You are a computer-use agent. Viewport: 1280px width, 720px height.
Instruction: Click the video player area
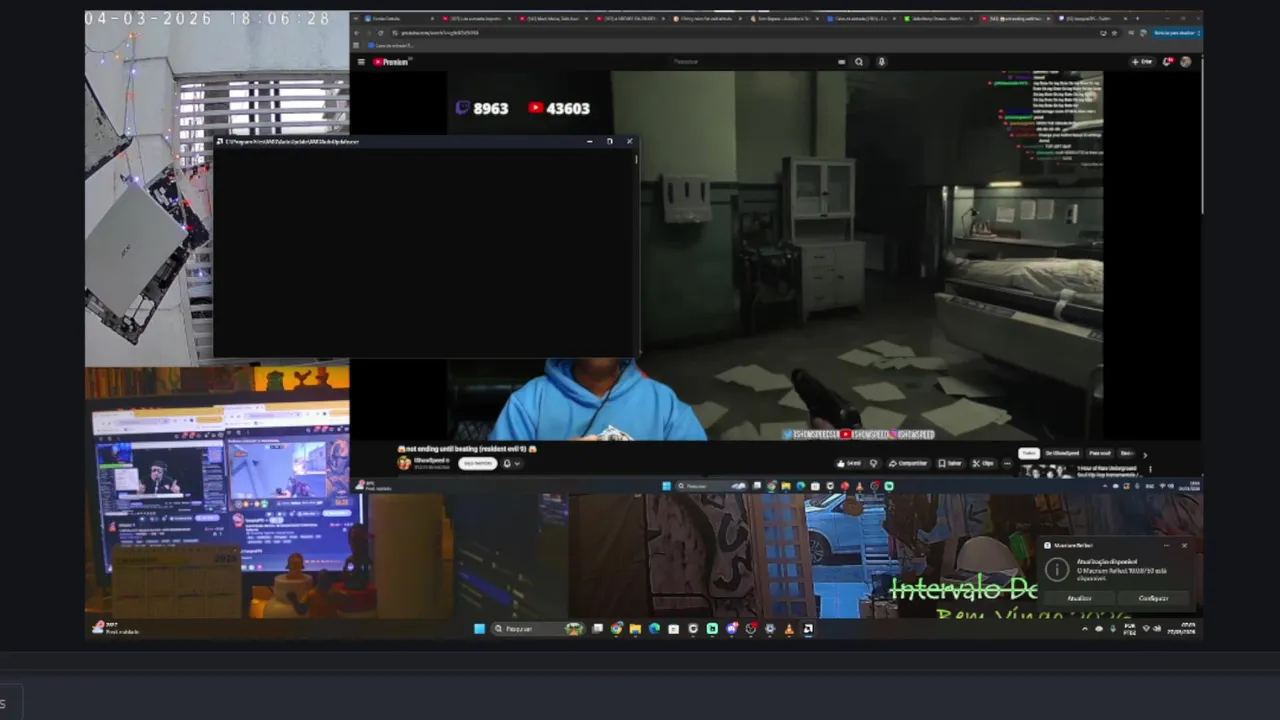coord(775,255)
